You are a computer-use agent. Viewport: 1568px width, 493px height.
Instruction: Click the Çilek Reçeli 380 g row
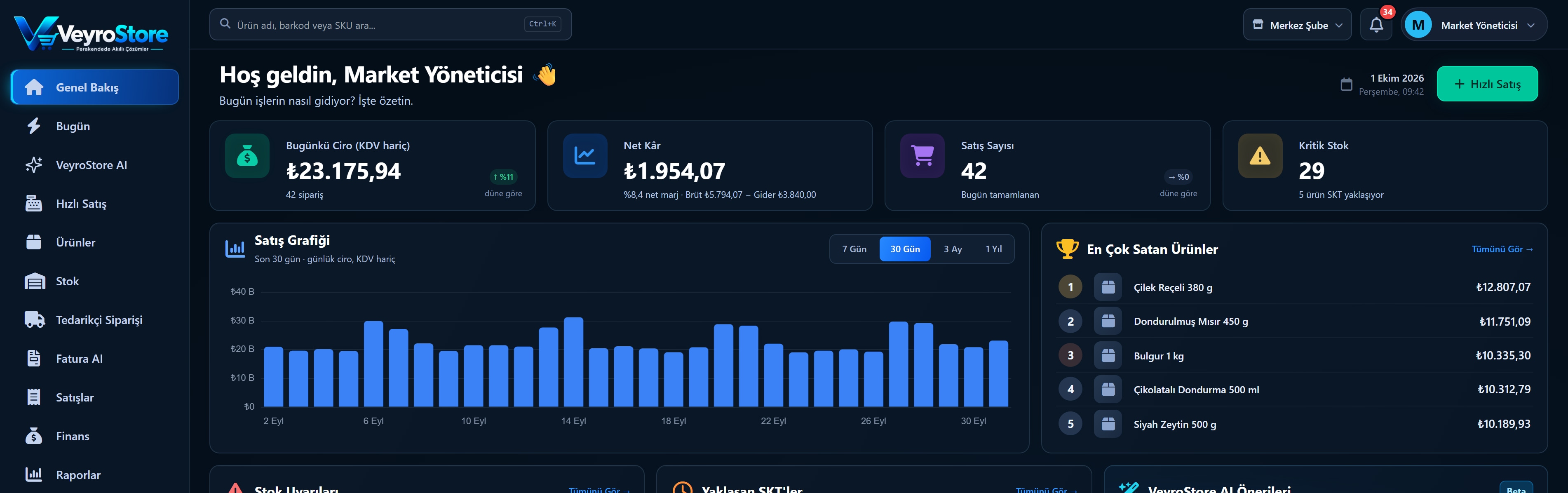(1294, 287)
